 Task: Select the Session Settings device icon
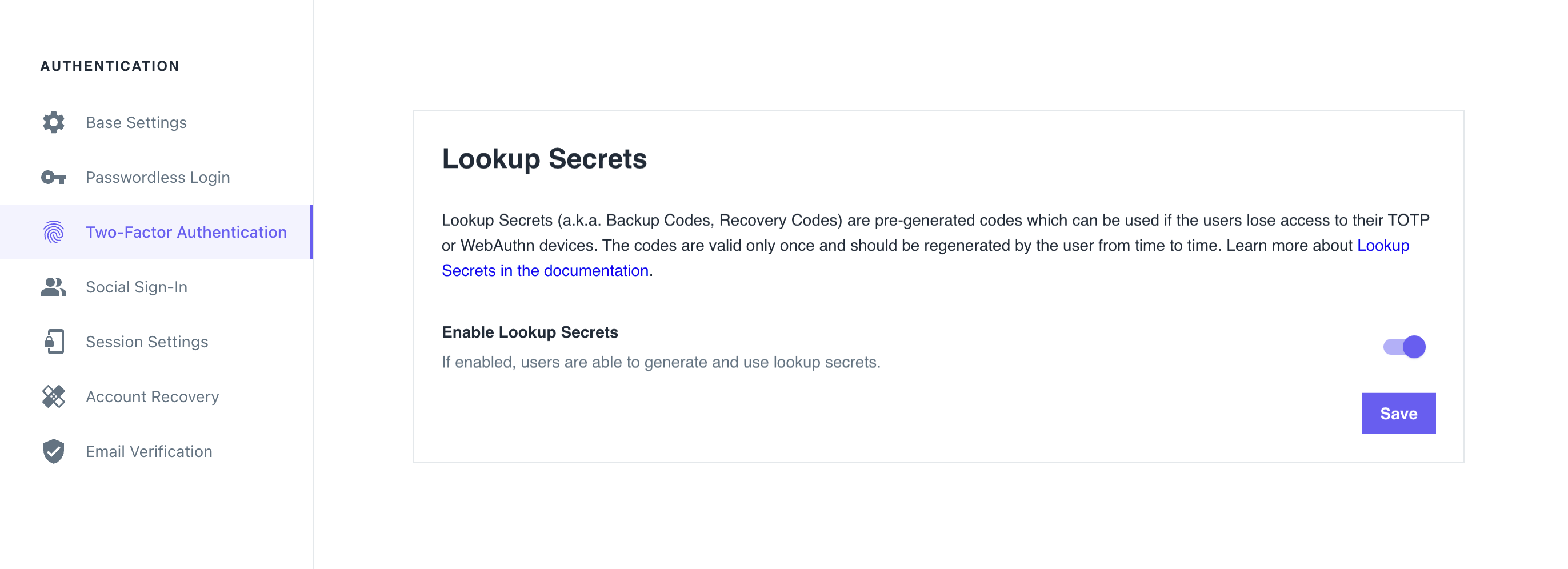tap(54, 342)
